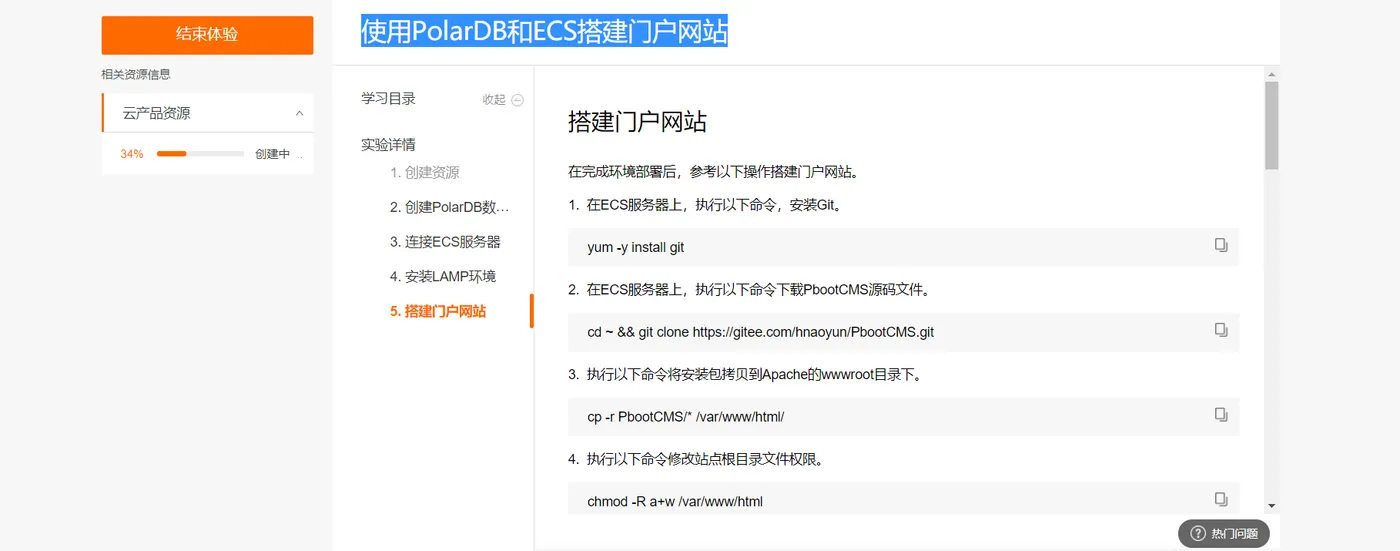
Task: Click the 云产品资源 header text
Action: pos(156,113)
